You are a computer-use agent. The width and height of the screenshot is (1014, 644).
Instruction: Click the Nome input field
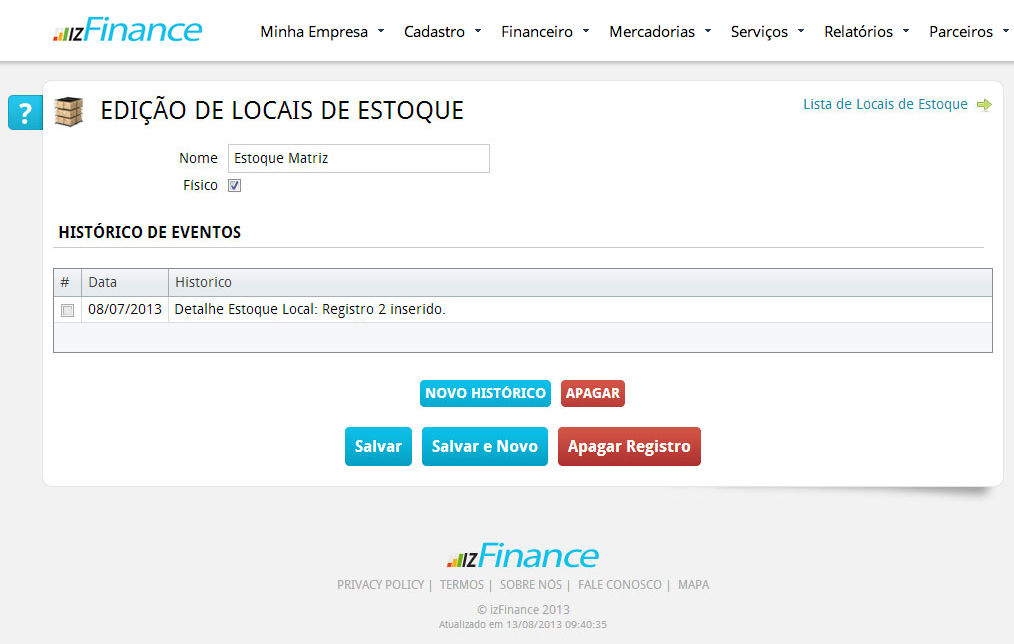click(x=359, y=159)
